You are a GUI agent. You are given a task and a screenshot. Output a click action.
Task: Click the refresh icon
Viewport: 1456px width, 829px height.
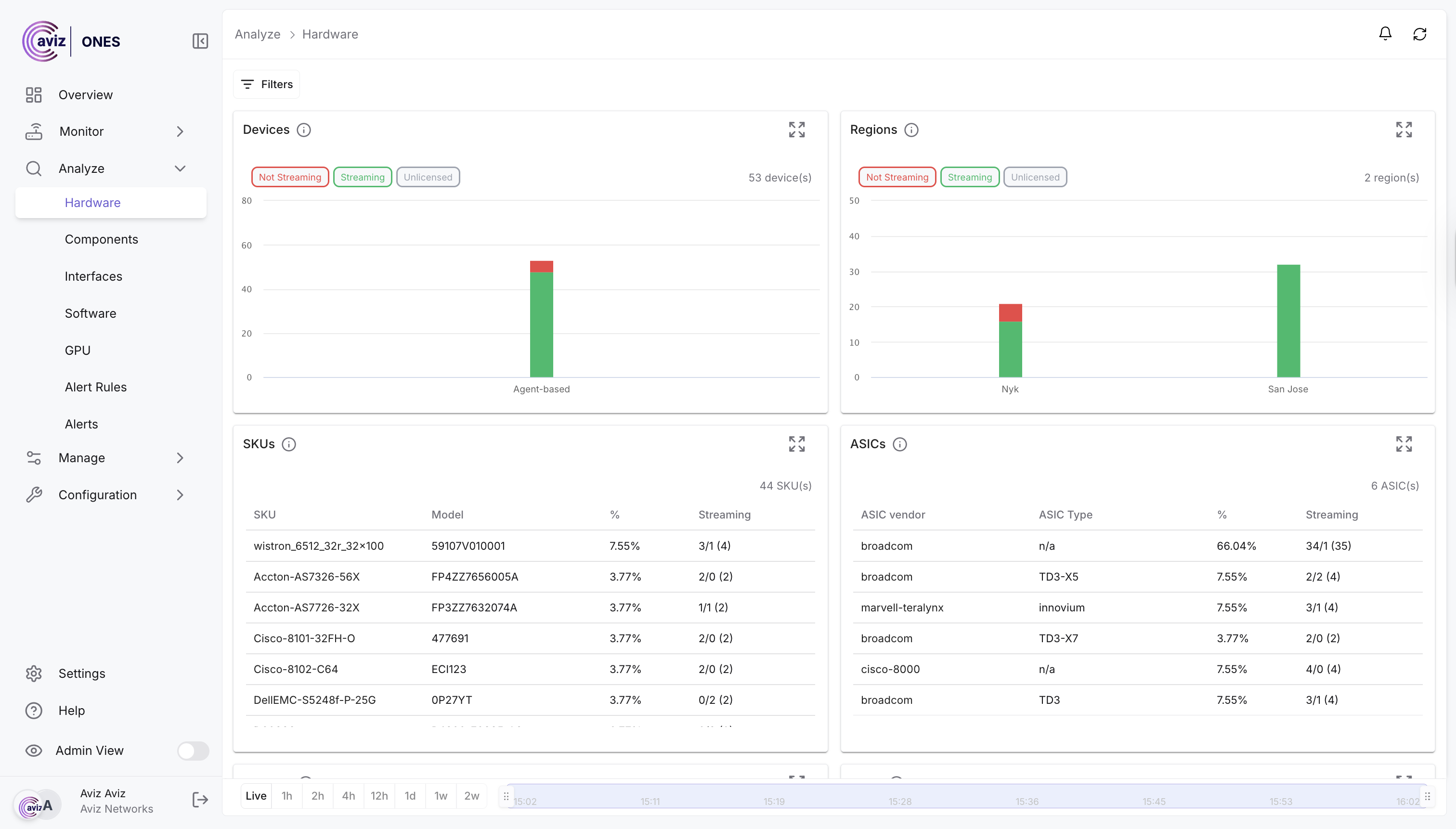[1419, 34]
